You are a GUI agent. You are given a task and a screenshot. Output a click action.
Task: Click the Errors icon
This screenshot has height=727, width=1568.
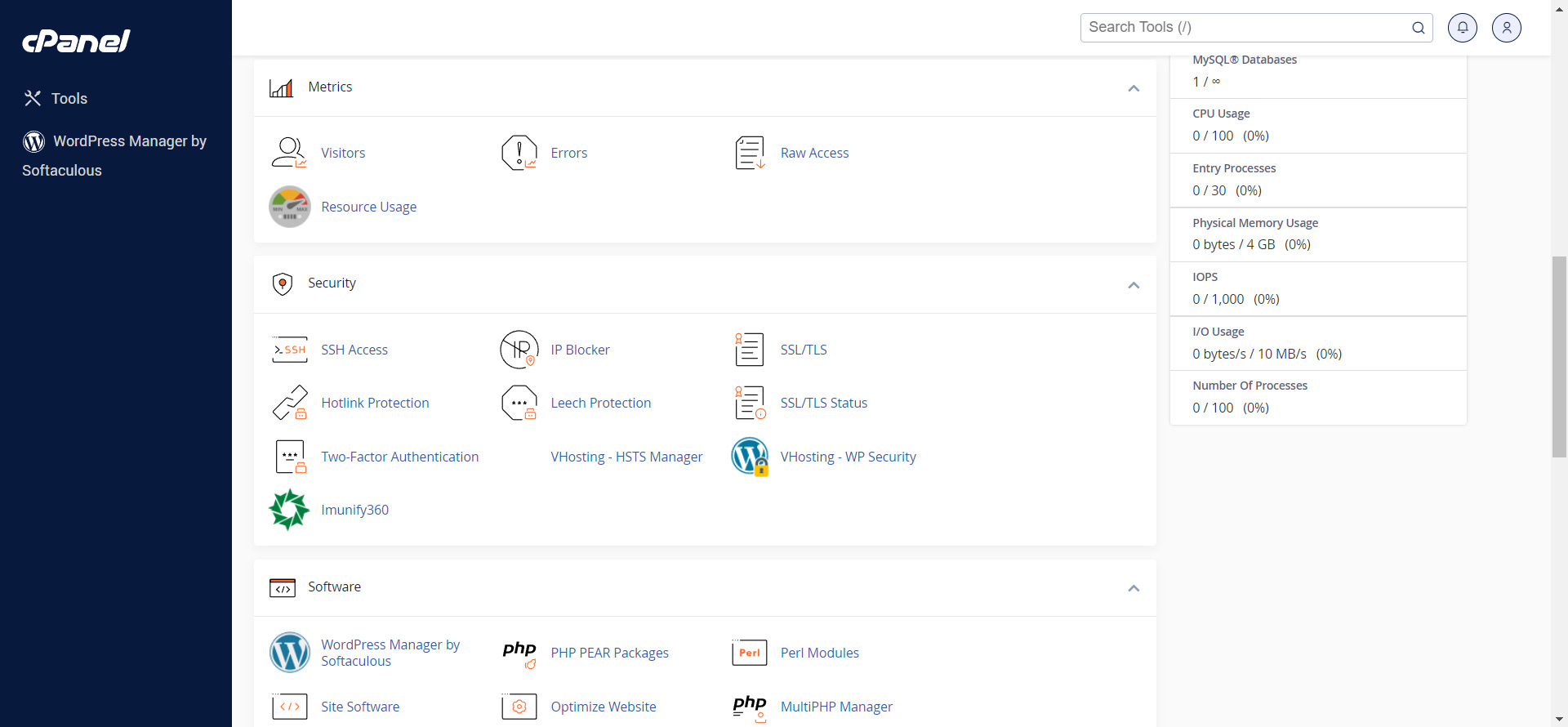coord(519,153)
